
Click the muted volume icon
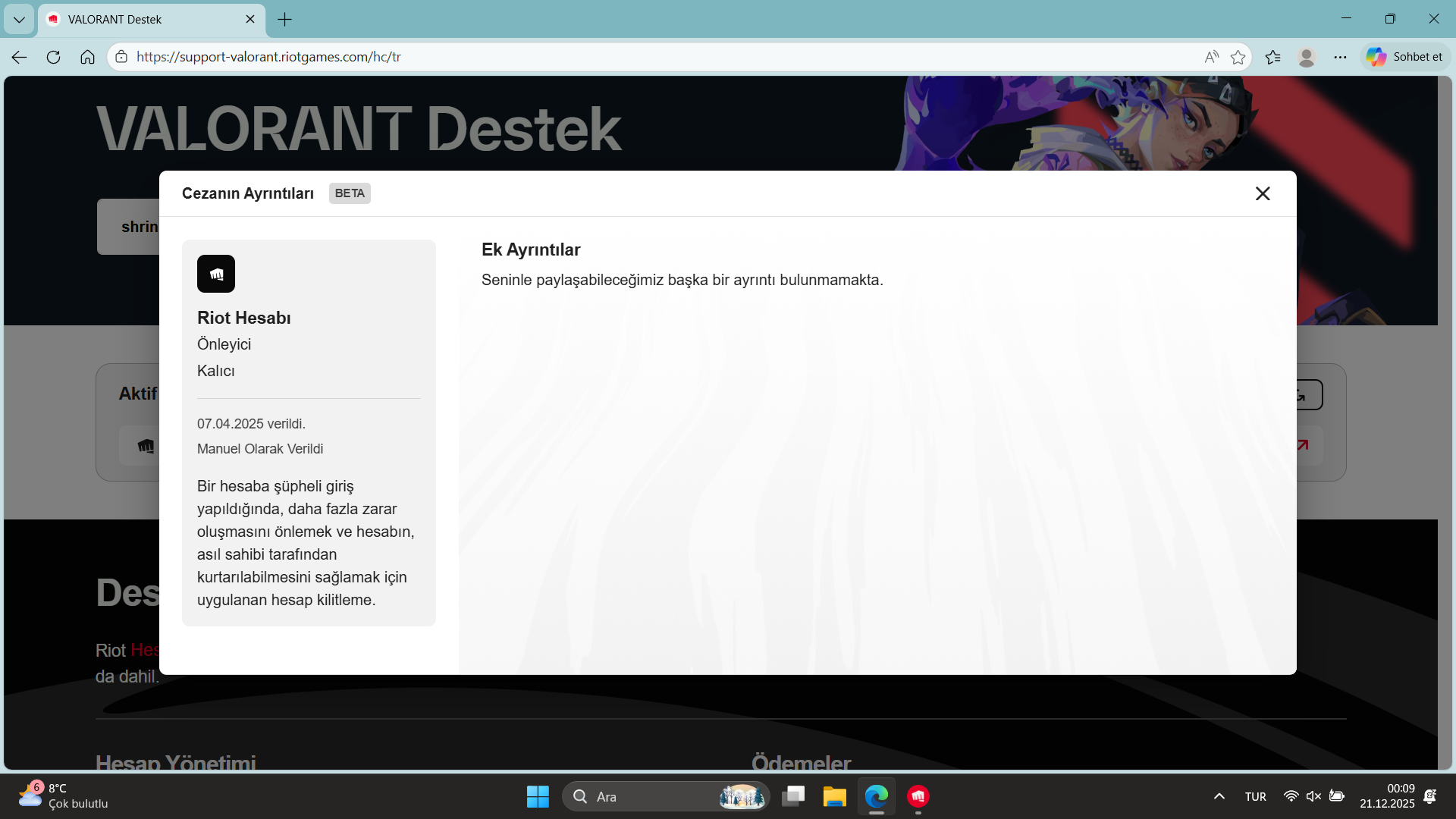click(1313, 796)
